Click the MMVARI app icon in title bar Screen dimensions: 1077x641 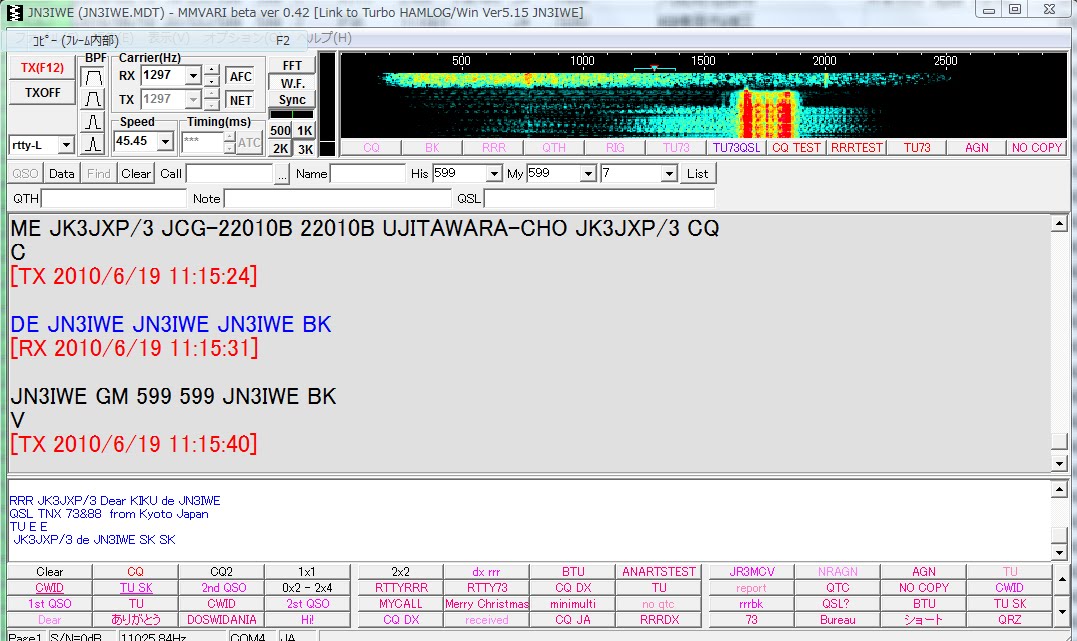[14, 12]
